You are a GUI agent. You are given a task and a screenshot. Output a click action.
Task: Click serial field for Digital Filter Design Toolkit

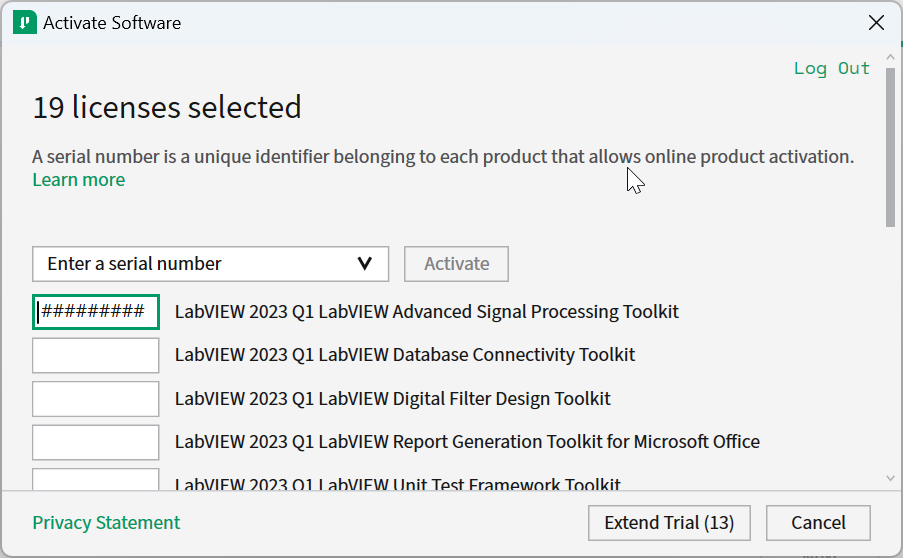(96, 398)
